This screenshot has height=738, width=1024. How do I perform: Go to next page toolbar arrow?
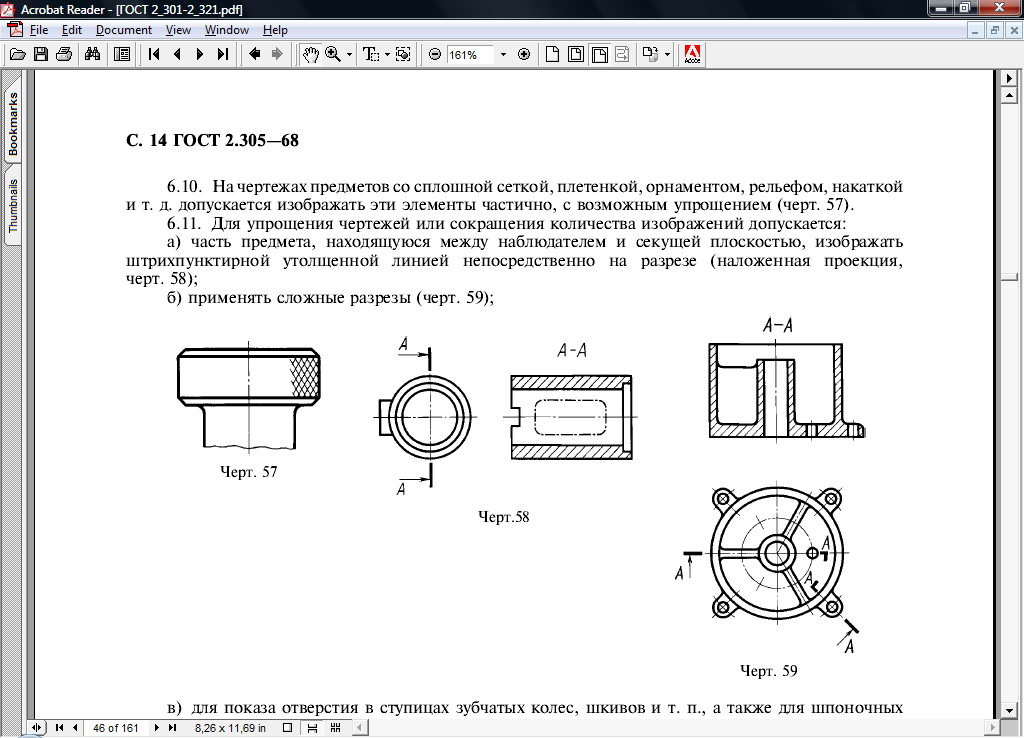(x=200, y=54)
